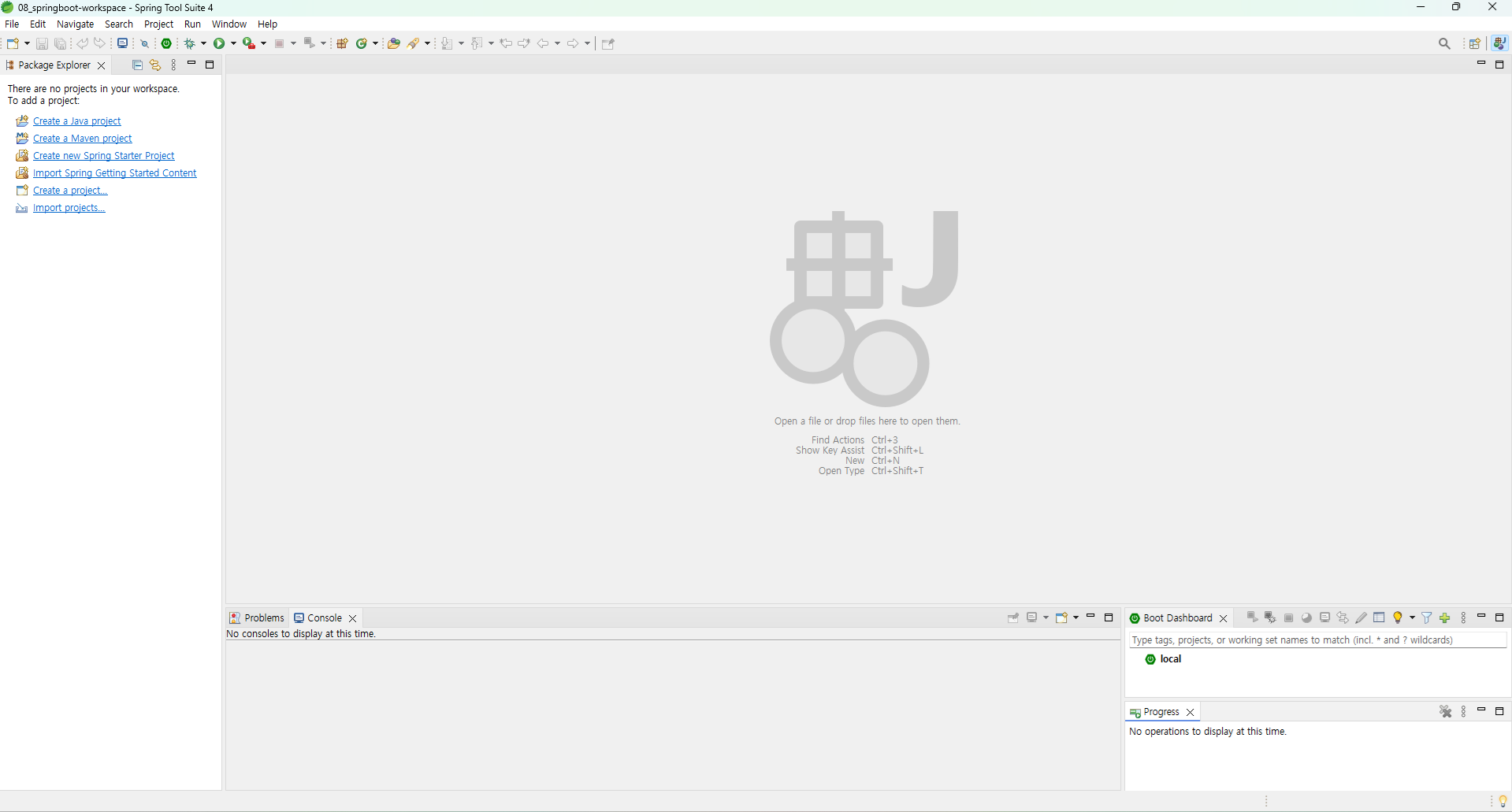
Task: Click Boot Dashboard start/restart icon
Action: [1252, 617]
